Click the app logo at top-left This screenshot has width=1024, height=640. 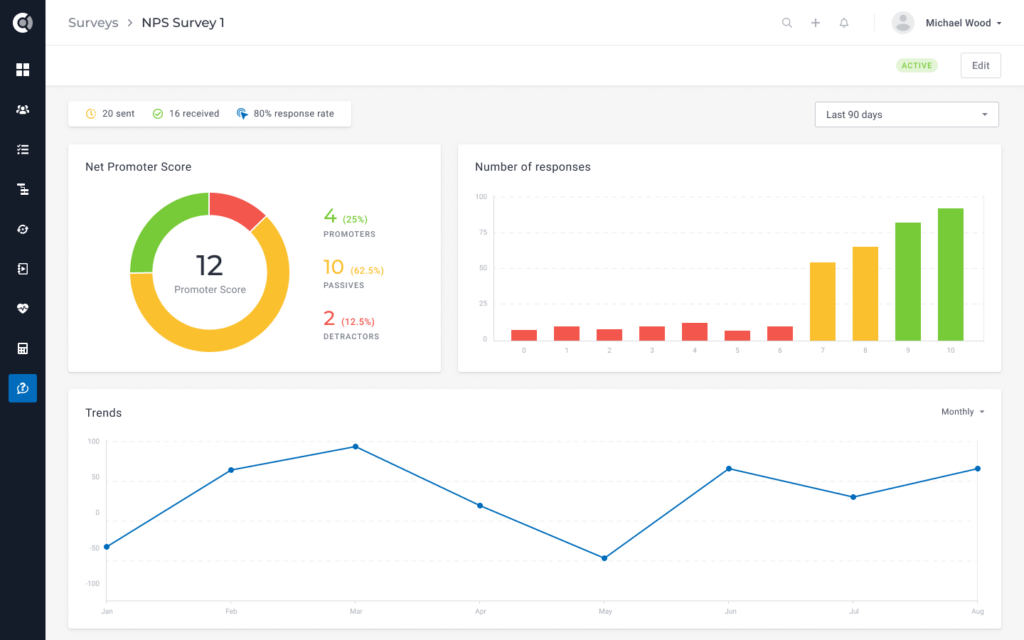[x=22, y=22]
